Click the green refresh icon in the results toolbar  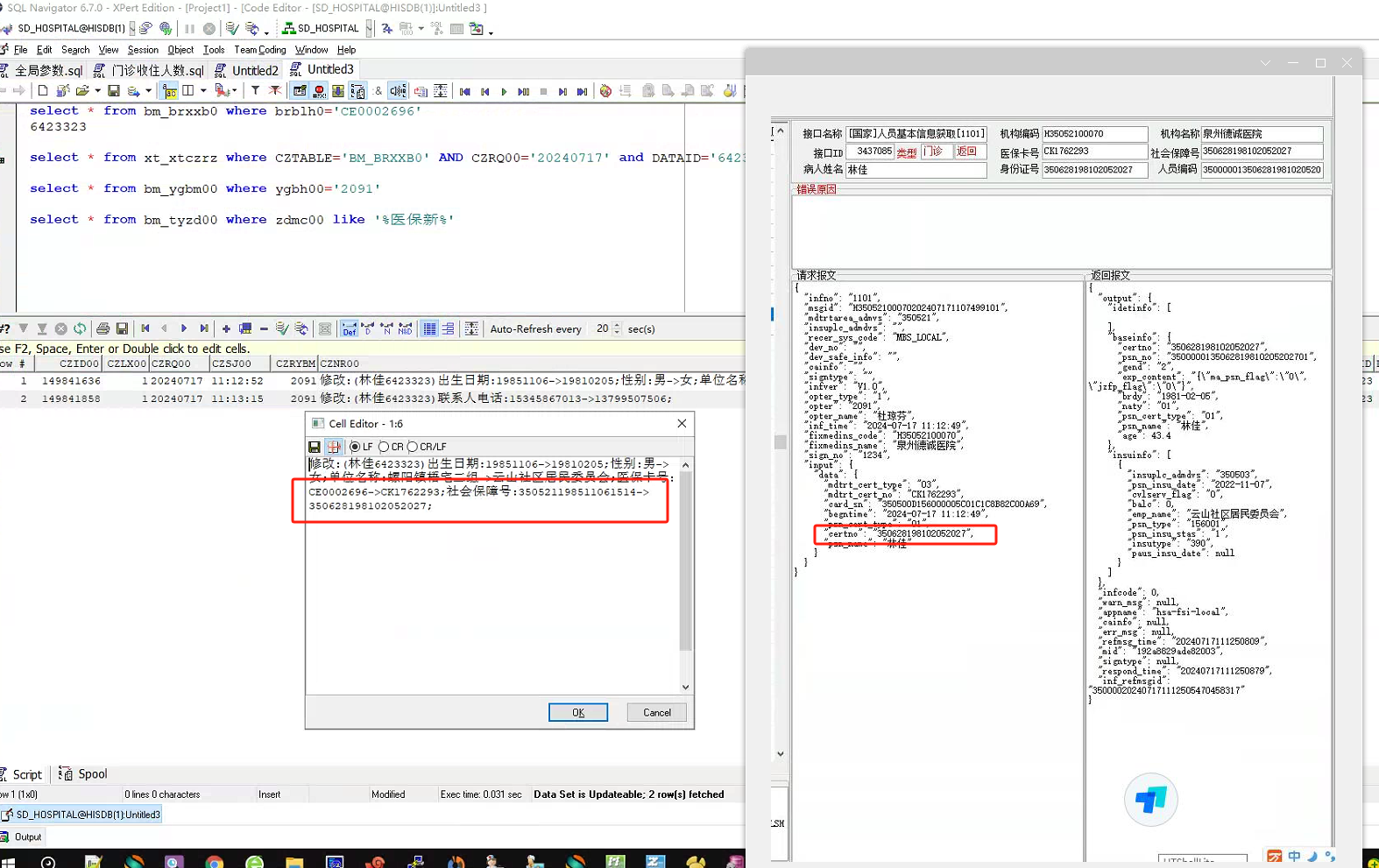80,329
